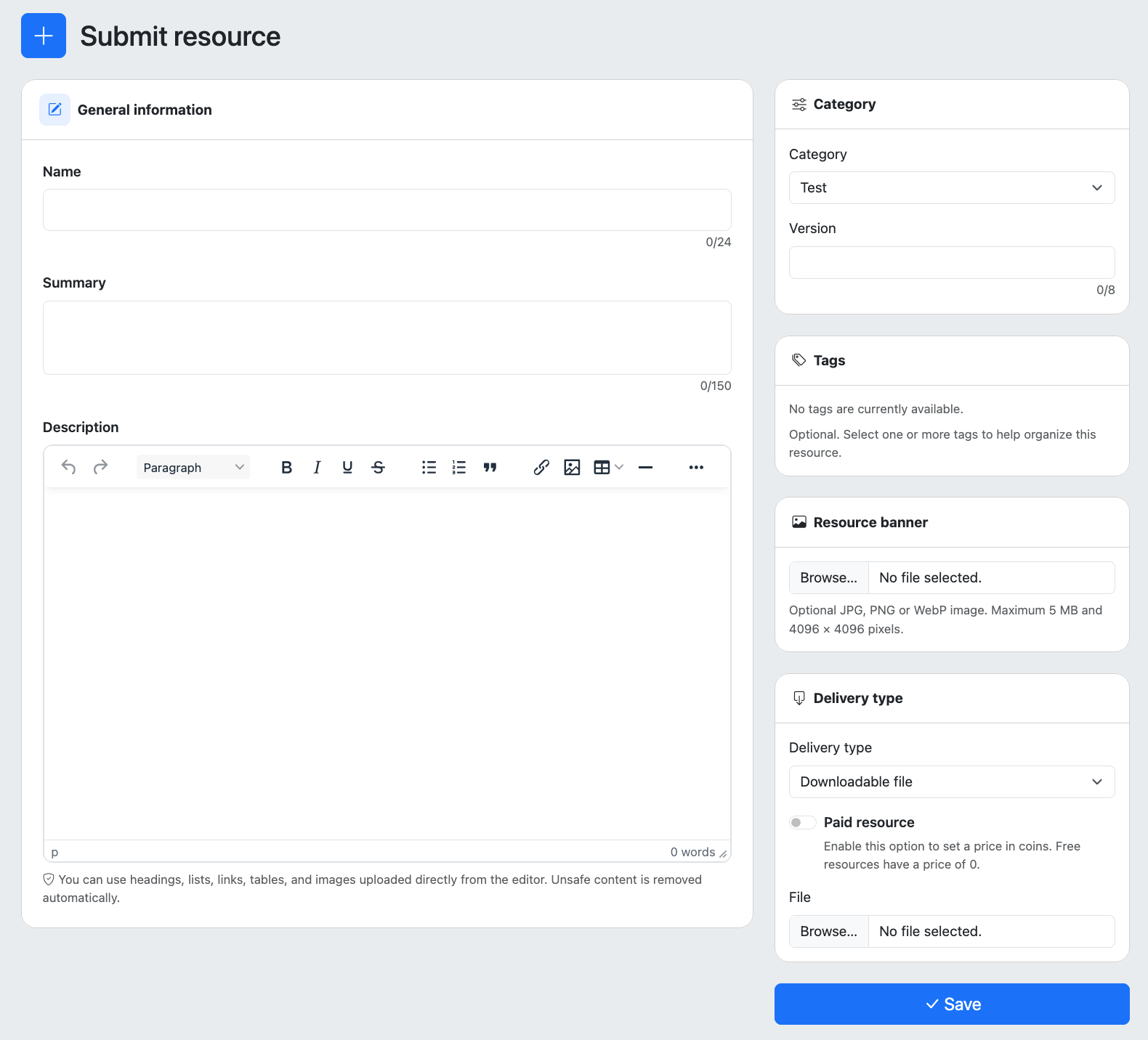Save the resource

pos(952,1004)
